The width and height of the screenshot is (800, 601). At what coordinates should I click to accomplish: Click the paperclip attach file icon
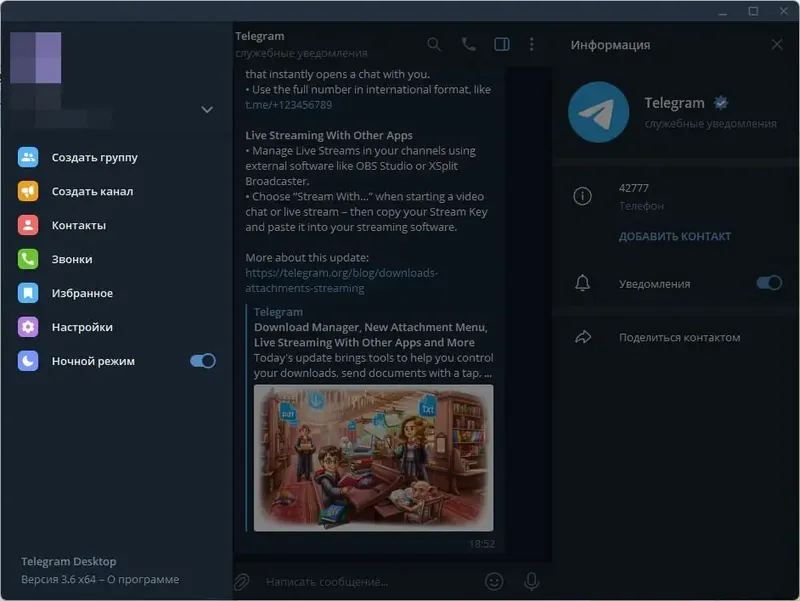pyautogui.click(x=241, y=582)
